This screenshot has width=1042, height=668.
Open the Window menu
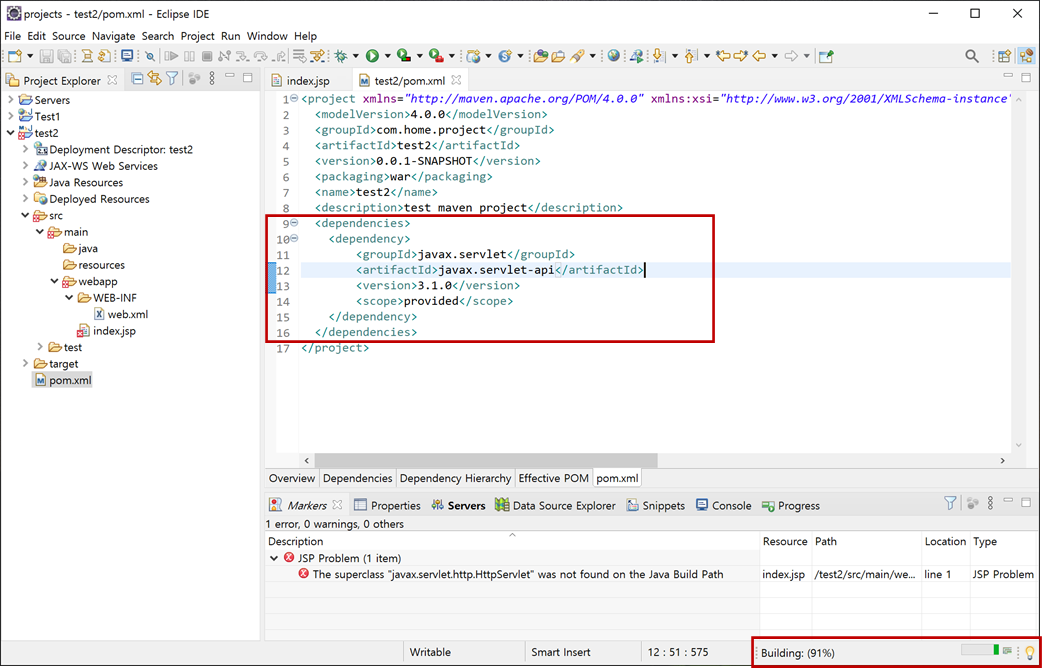pos(267,36)
